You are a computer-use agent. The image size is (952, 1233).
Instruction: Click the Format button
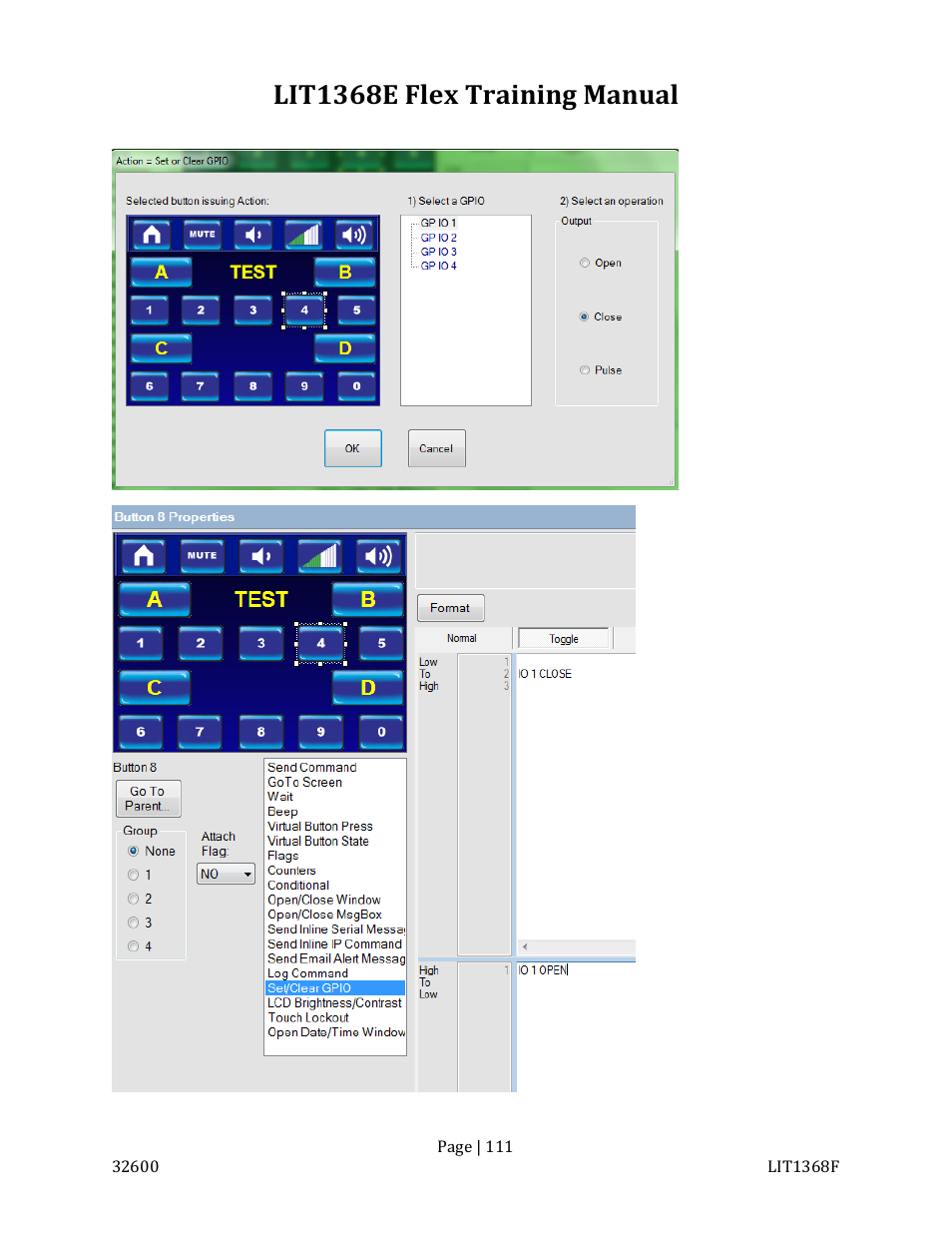(x=450, y=607)
